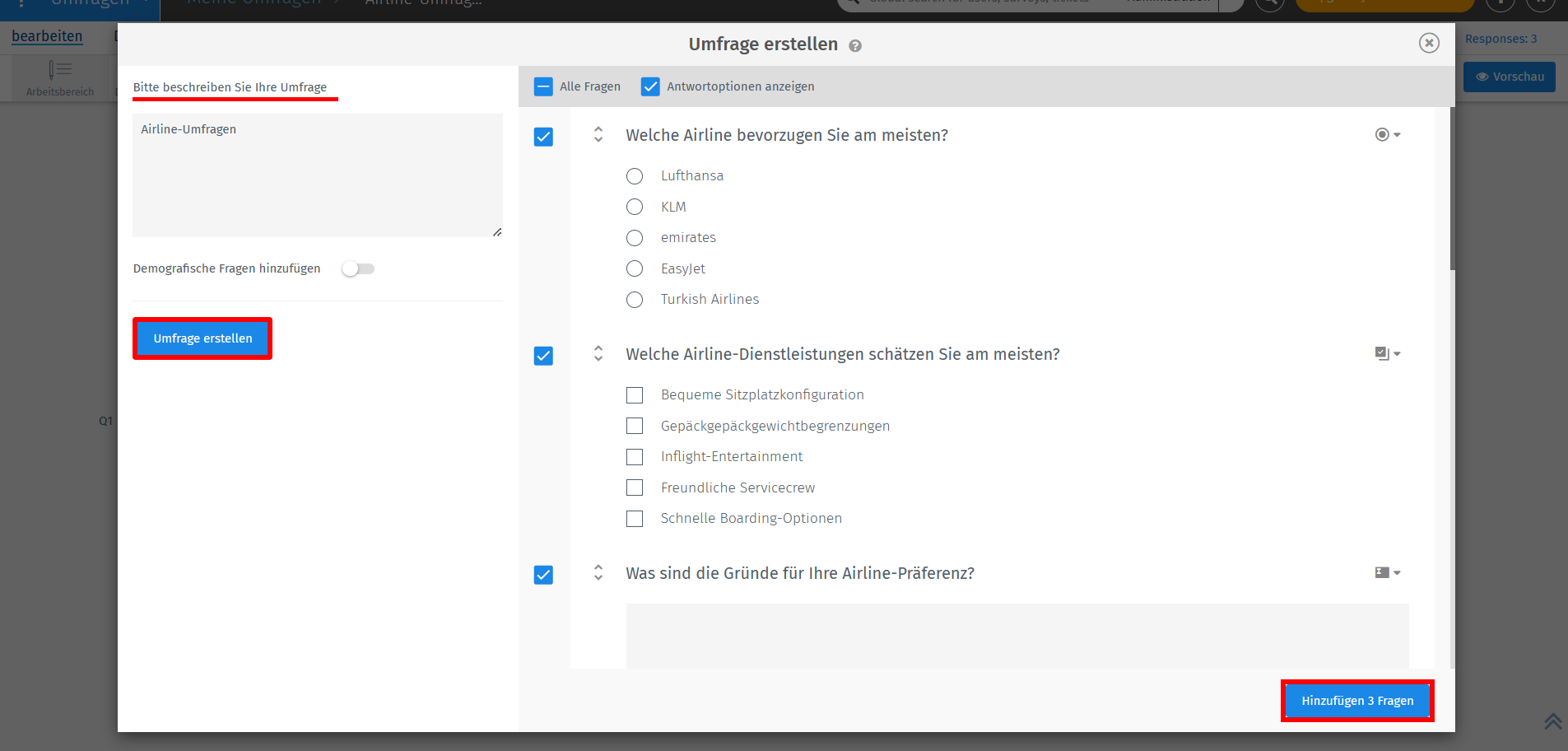
Task: Open Meine Umfragen in the breadcrumb
Action: tap(255, 3)
